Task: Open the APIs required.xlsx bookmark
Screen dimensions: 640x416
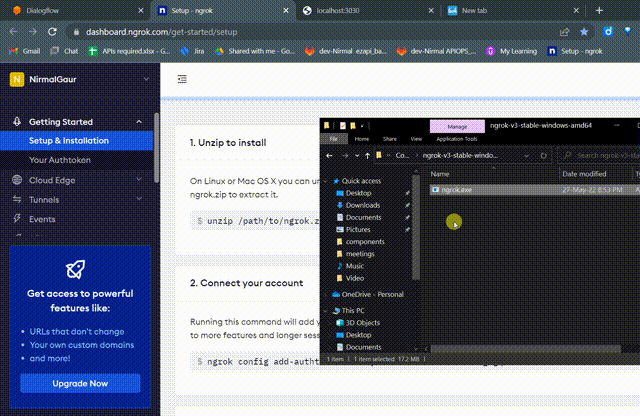Action: coord(129,51)
